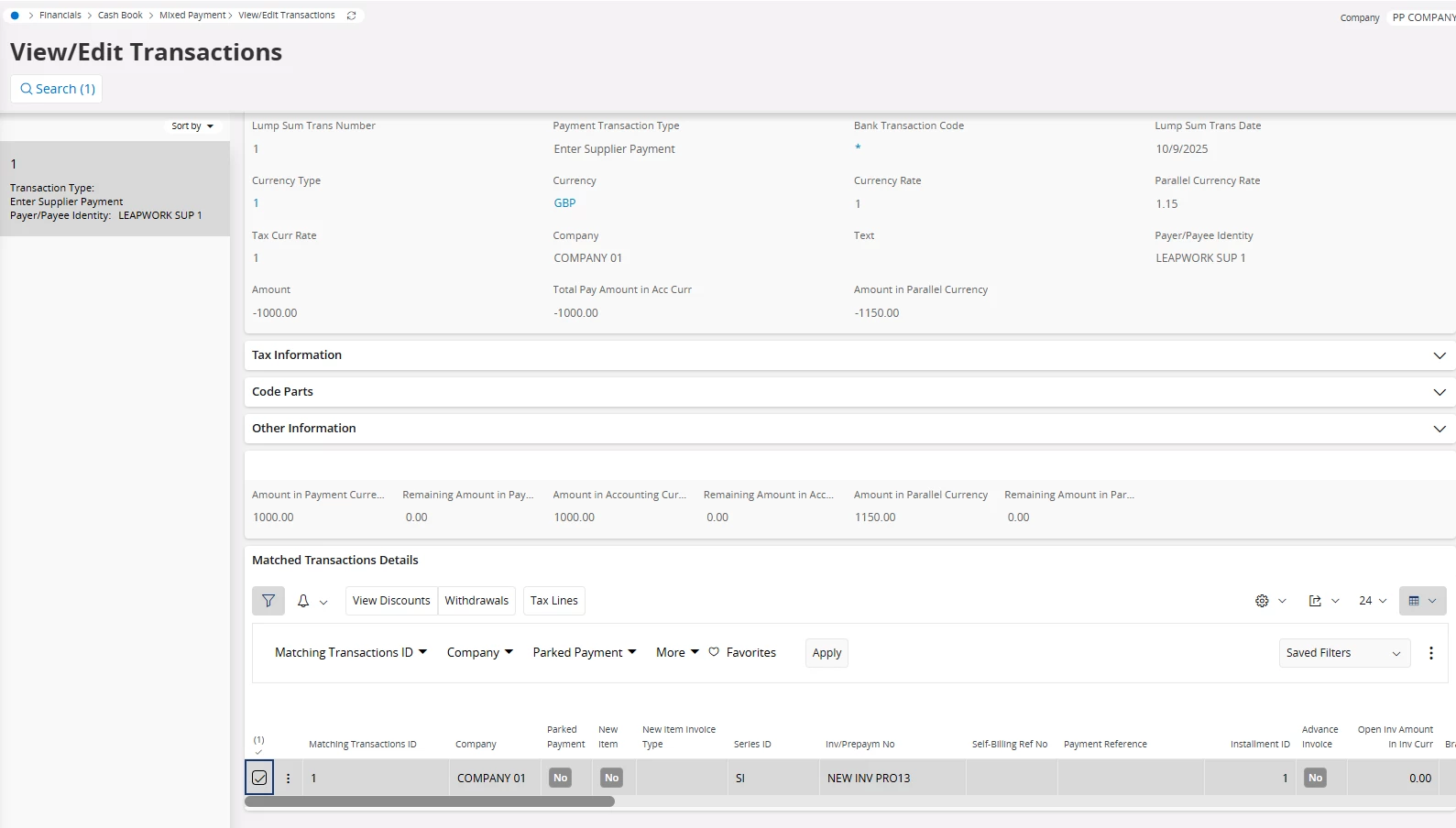Click the View Discounts button

391,601
